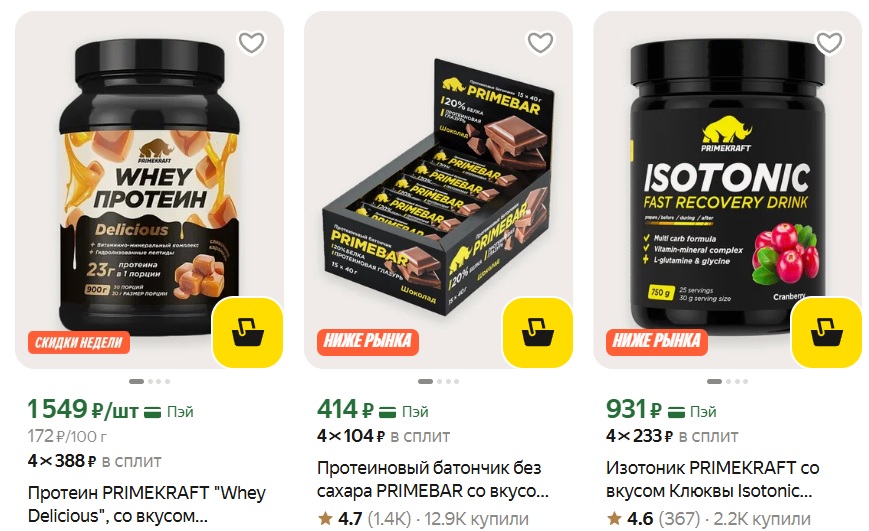The height and width of the screenshot is (531, 869).
Task: Click image carousel dots under Whey Protein
Action: 150,381
